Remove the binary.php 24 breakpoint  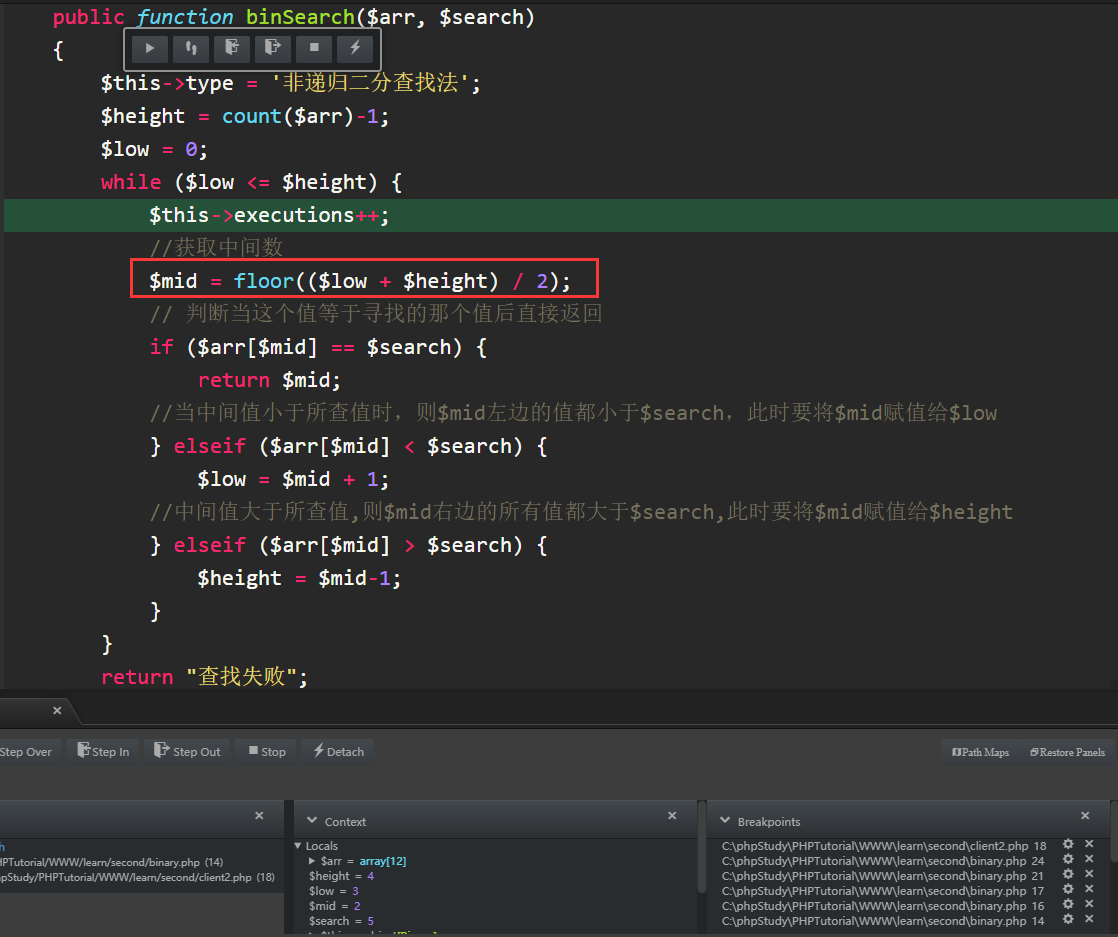(x=1089, y=859)
